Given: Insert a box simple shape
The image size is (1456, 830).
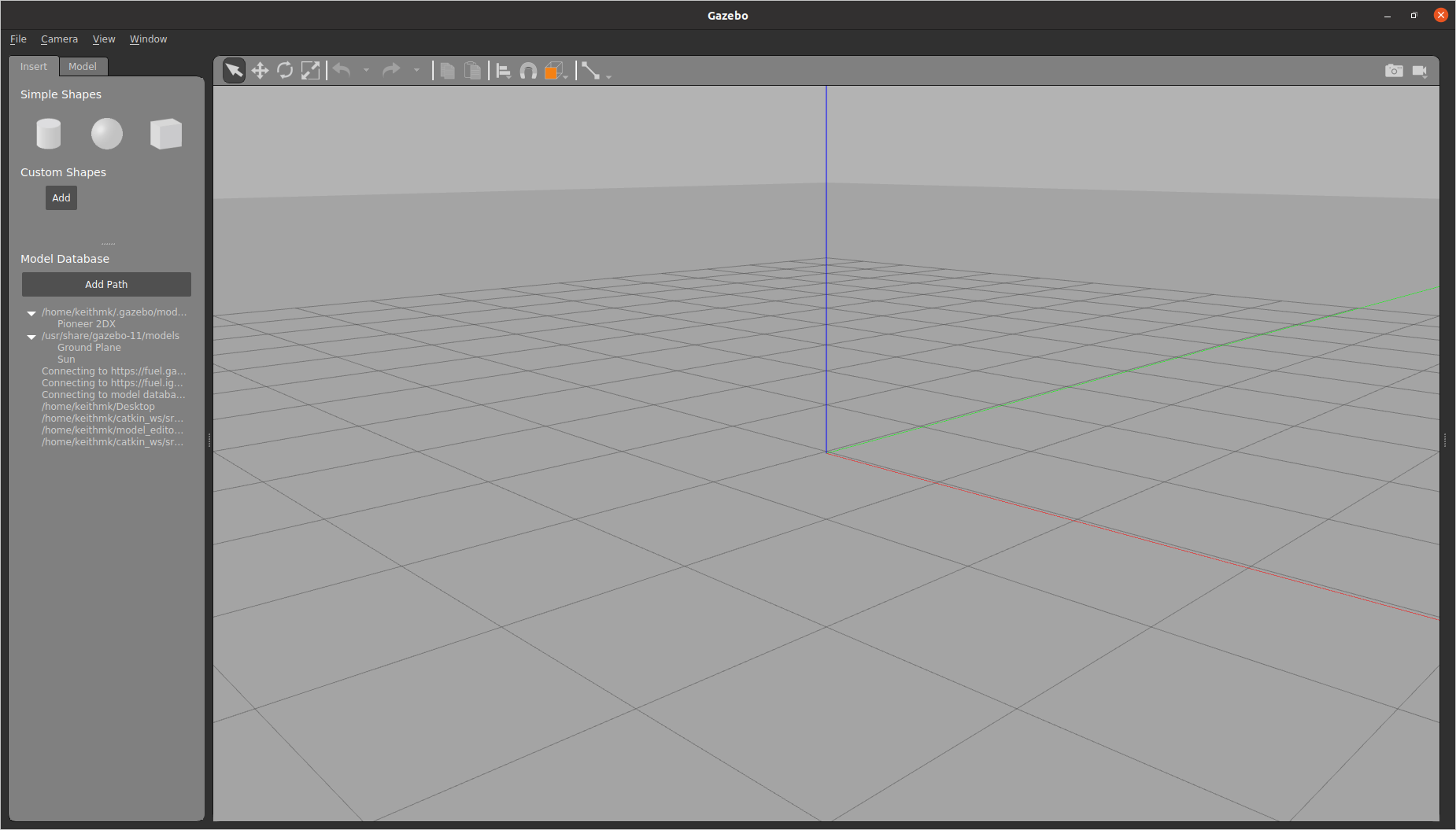Looking at the screenshot, I should tap(166, 134).
